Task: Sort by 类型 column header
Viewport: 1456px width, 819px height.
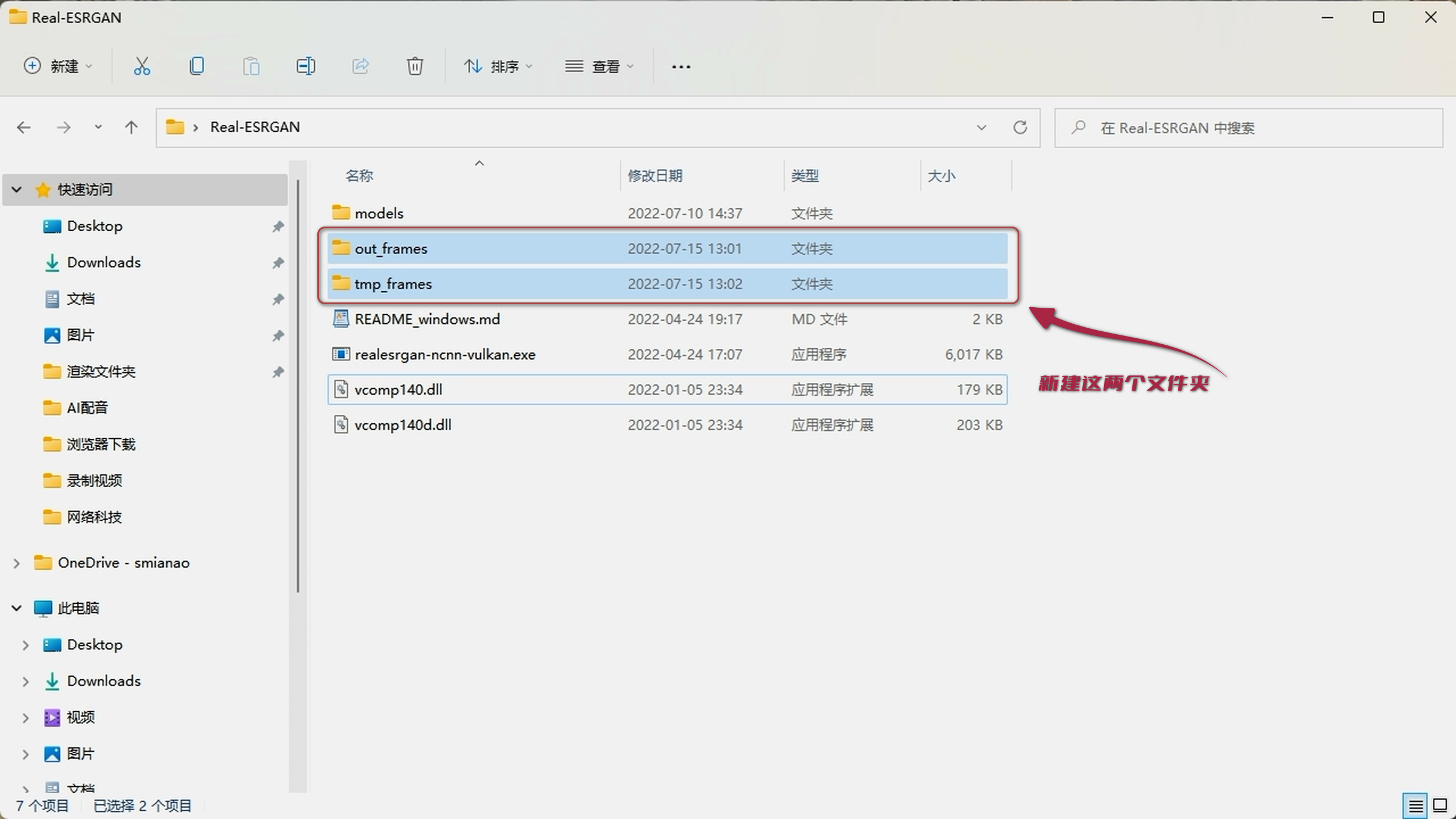Action: click(805, 176)
